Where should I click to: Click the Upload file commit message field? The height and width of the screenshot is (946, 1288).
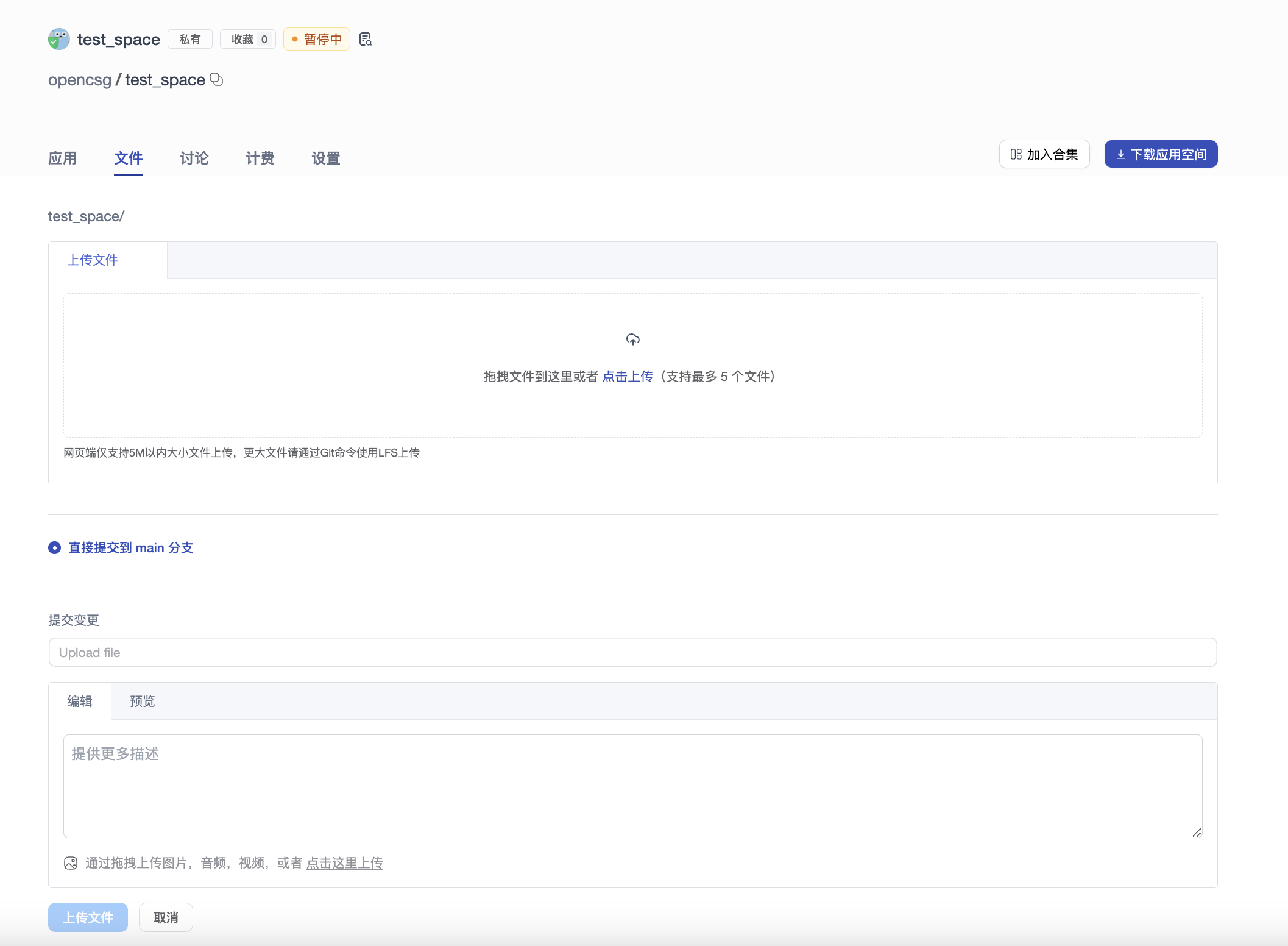tap(632, 652)
